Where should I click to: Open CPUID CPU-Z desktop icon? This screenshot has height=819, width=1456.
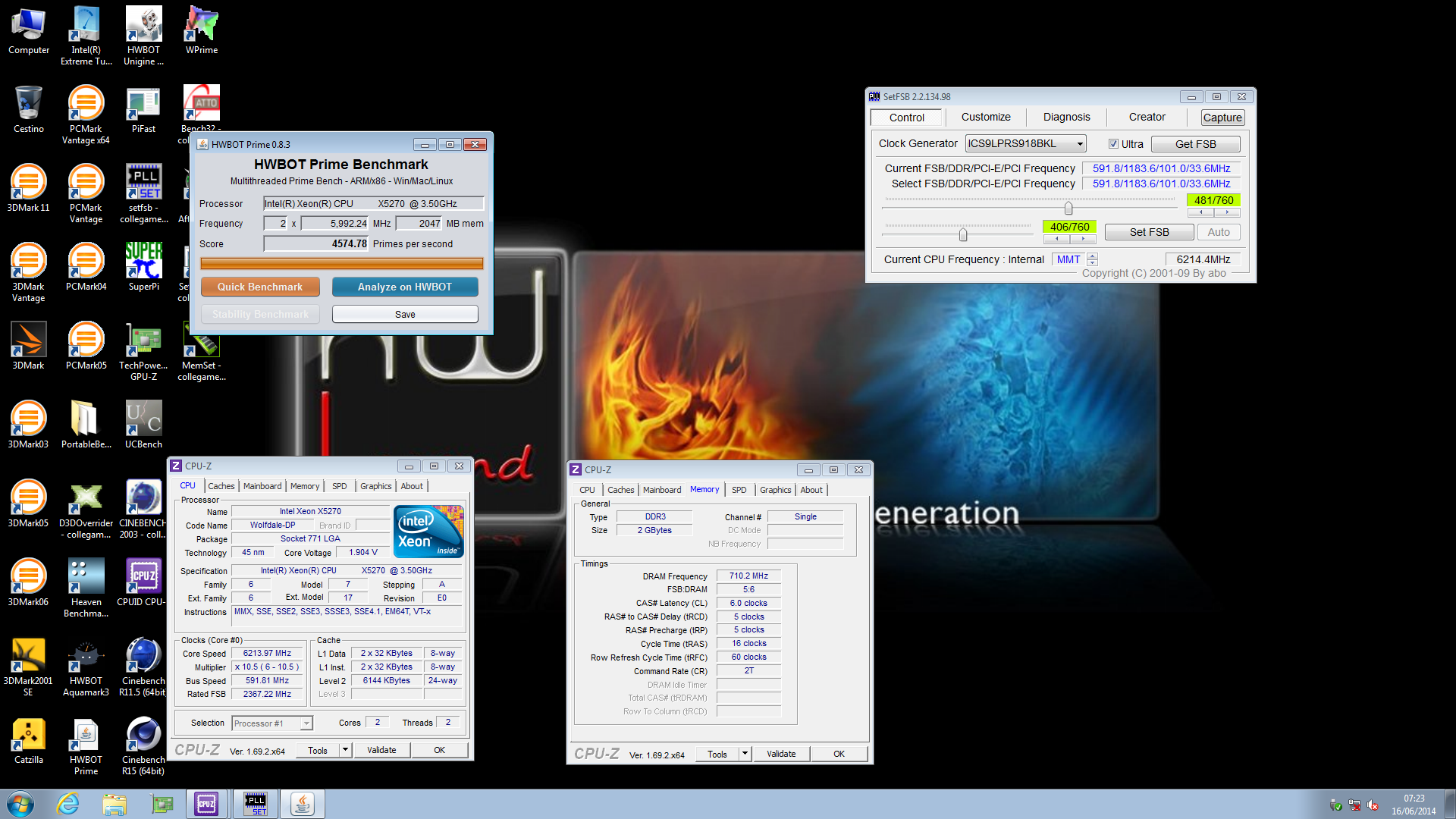142,583
